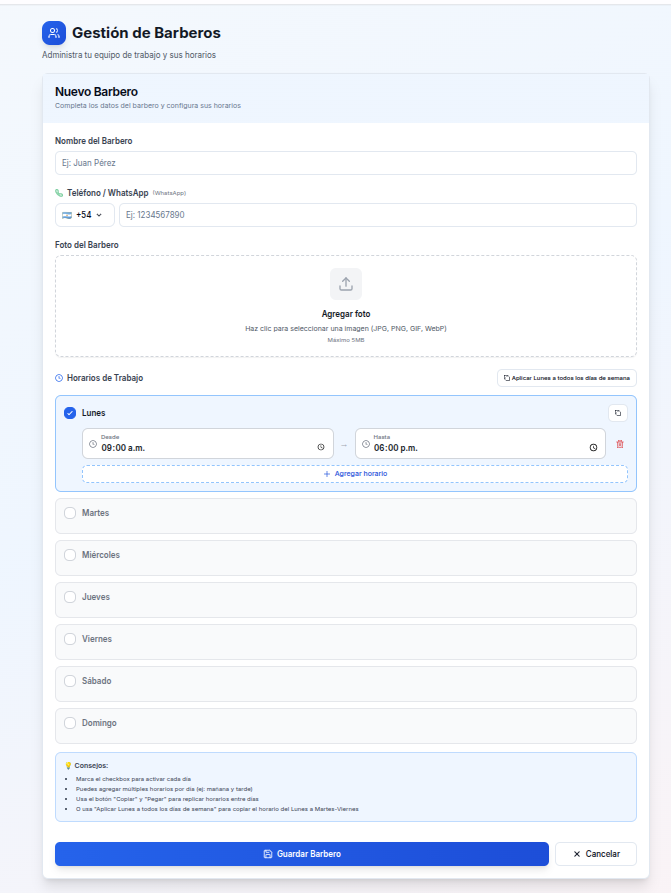
Task: Enable the Jueves day checkbox
Action: (x=69, y=597)
